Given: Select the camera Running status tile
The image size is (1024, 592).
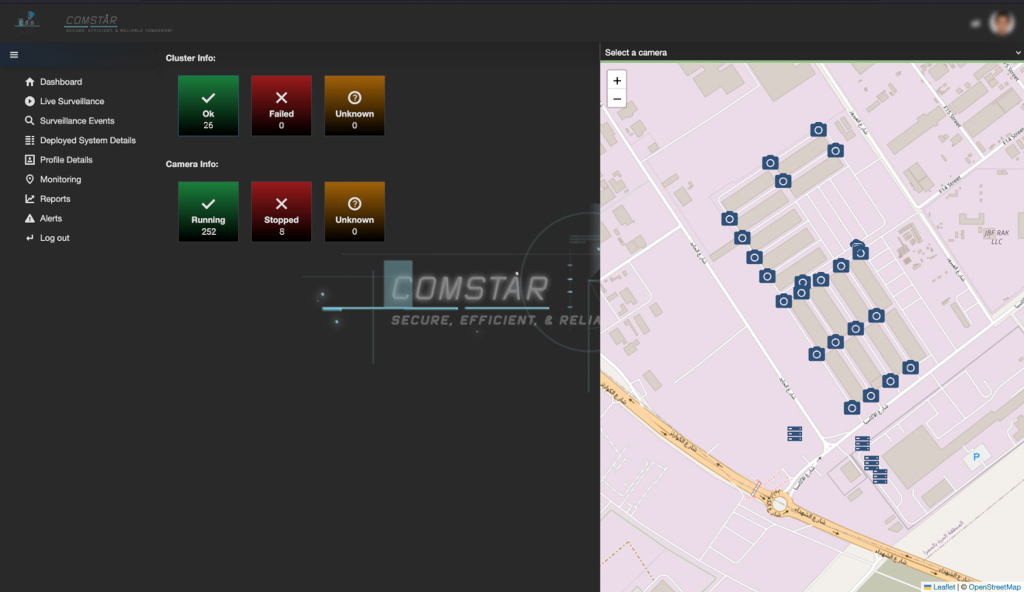Looking at the screenshot, I should [x=208, y=211].
